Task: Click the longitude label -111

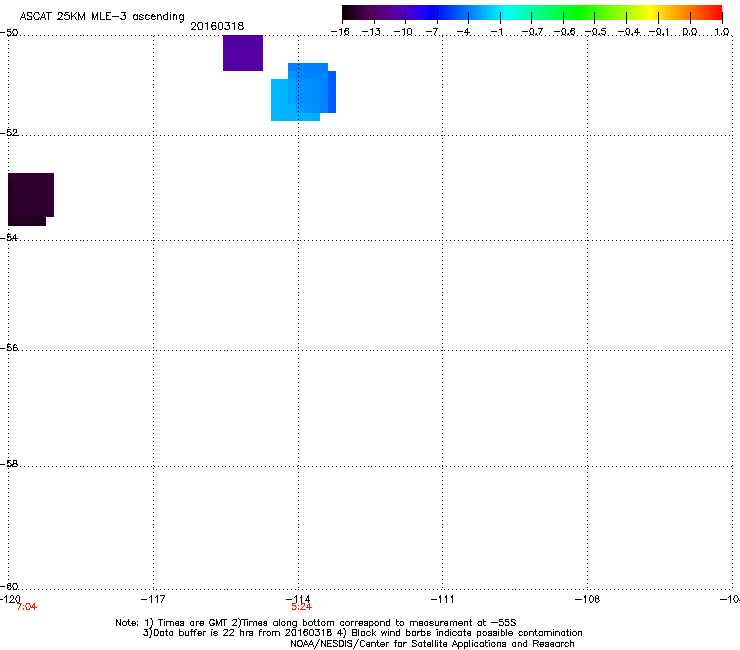Action: [x=442, y=599]
